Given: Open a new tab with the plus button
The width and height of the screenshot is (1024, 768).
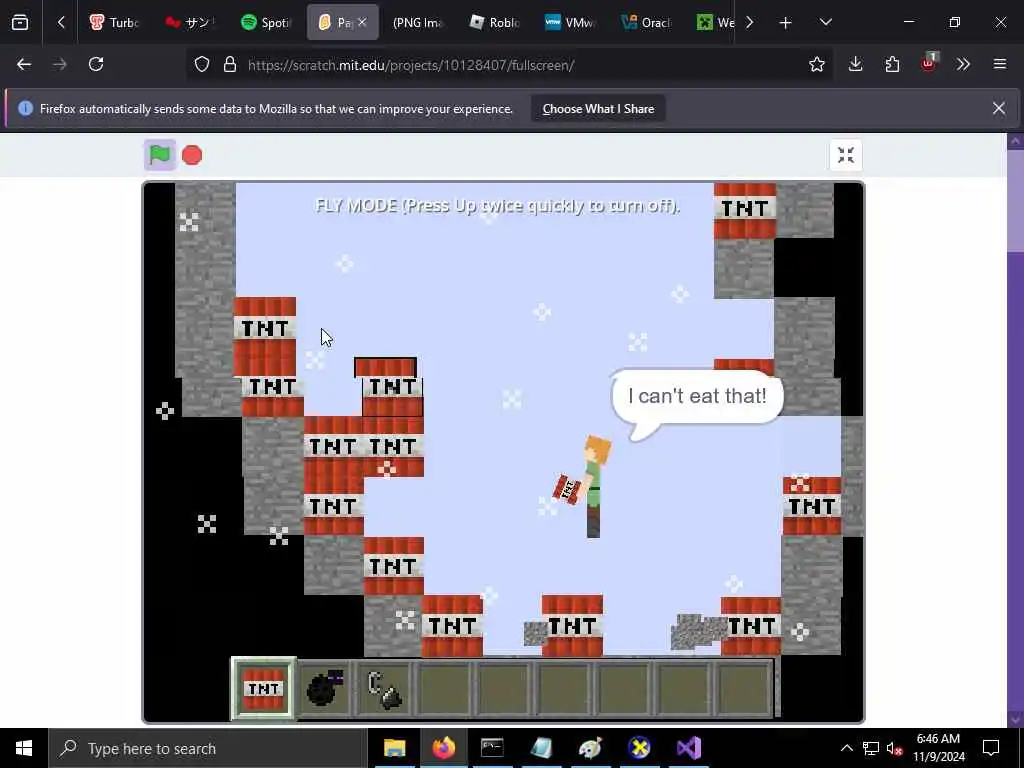Looking at the screenshot, I should click(x=786, y=23).
